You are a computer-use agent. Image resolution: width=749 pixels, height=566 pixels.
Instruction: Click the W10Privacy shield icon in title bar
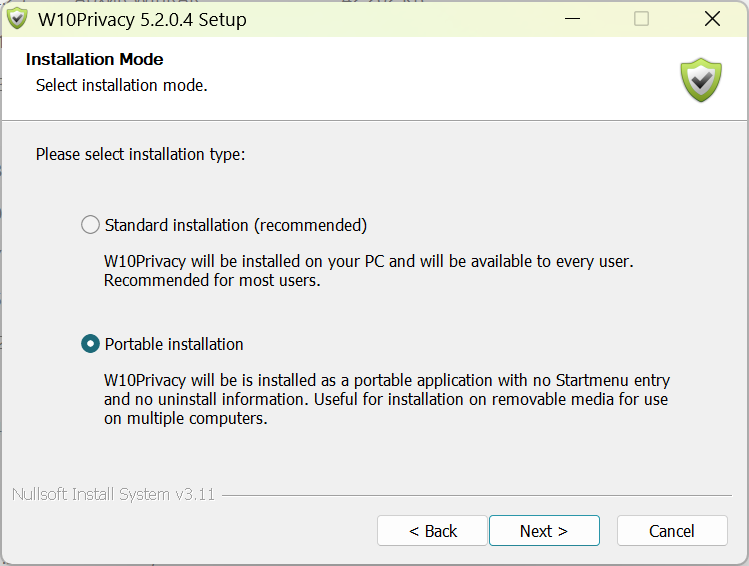pyautogui.click(x=18, y=19)
